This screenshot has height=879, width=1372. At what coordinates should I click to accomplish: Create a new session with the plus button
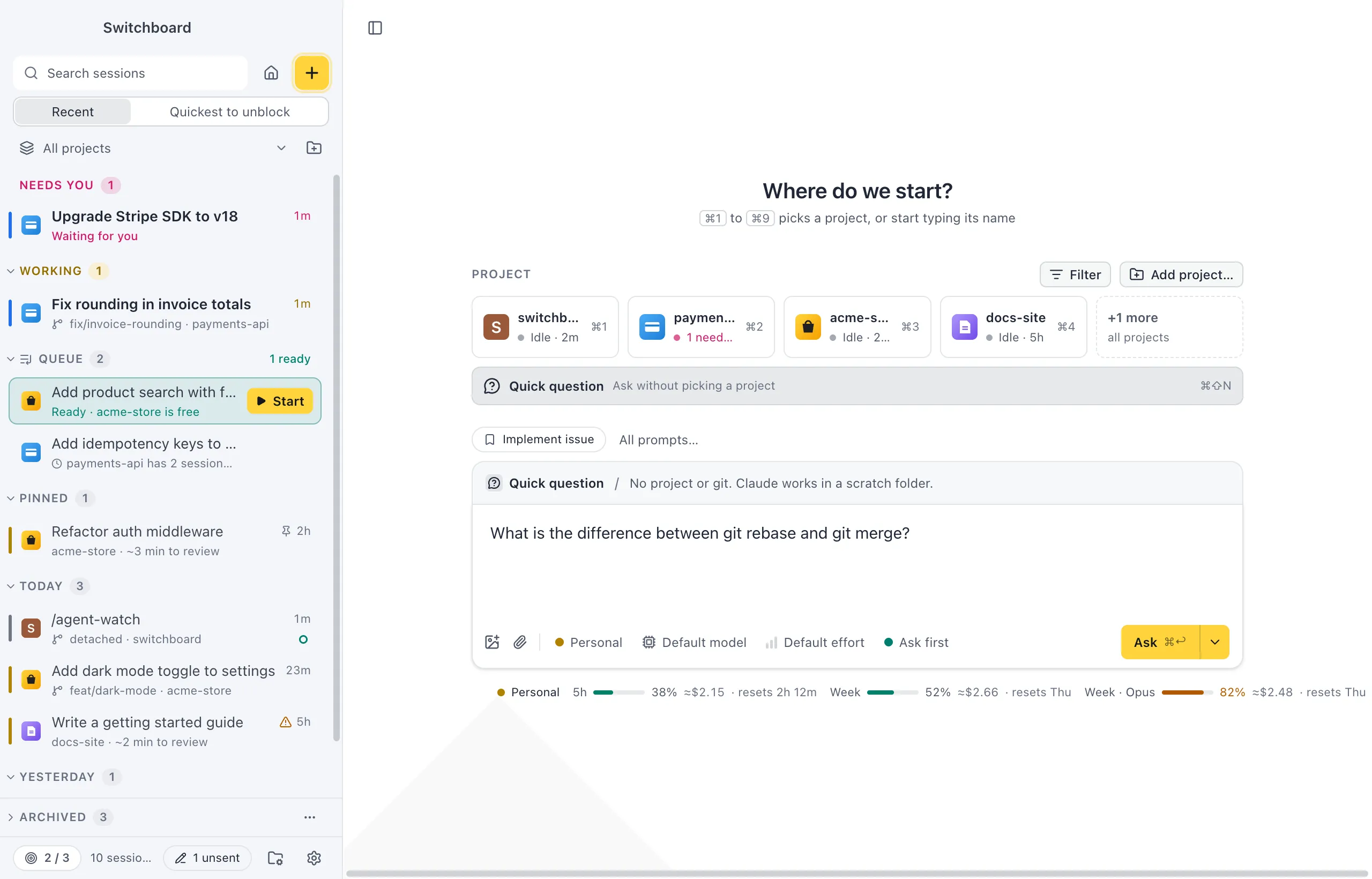(311, 73)
